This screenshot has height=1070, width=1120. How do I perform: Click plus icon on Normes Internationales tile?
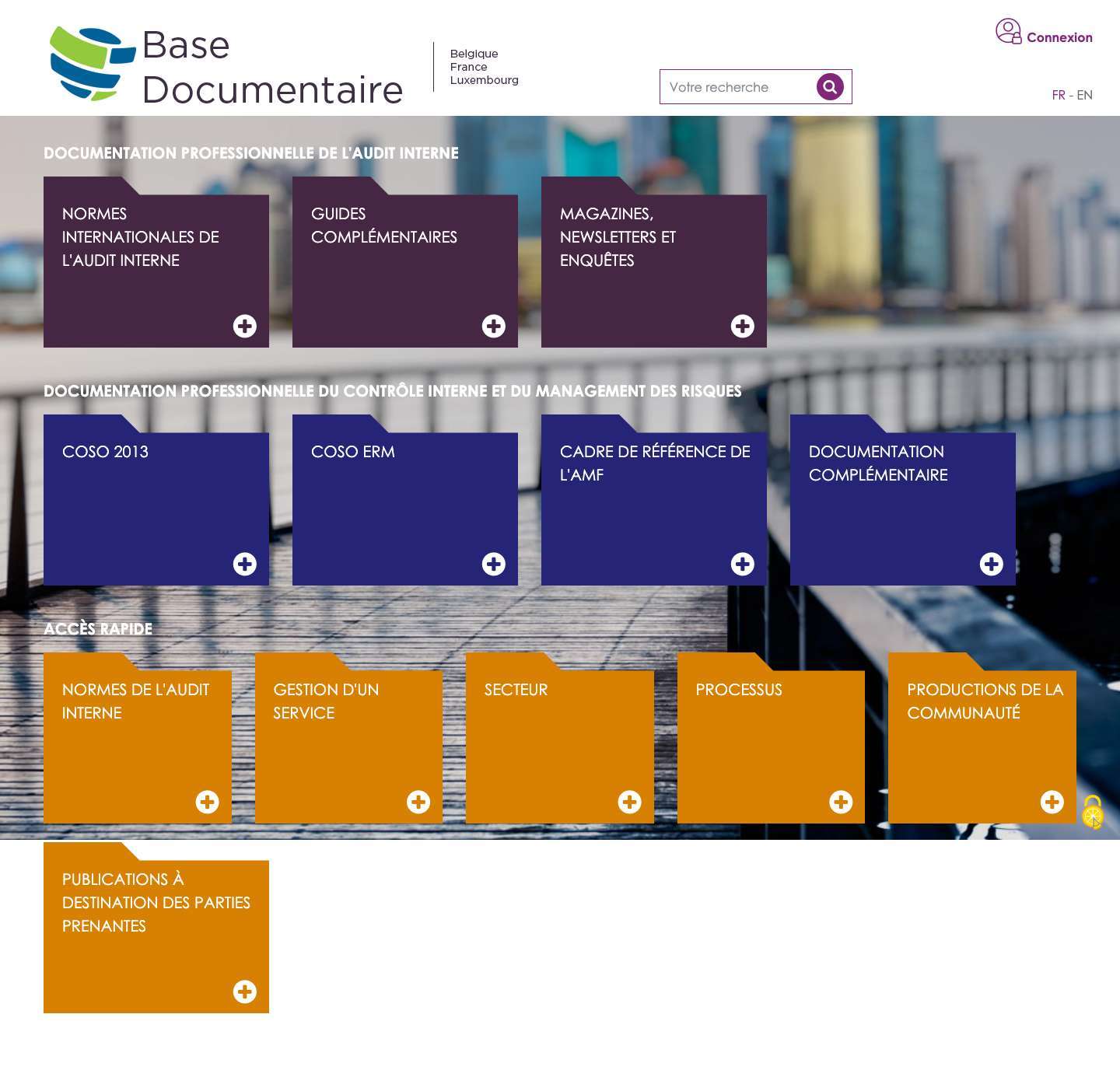coord(245,326)
